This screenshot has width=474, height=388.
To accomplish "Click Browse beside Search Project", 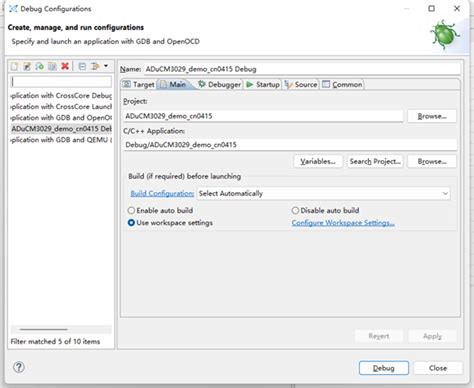I will pyautogui.click(x=432, y=161).
